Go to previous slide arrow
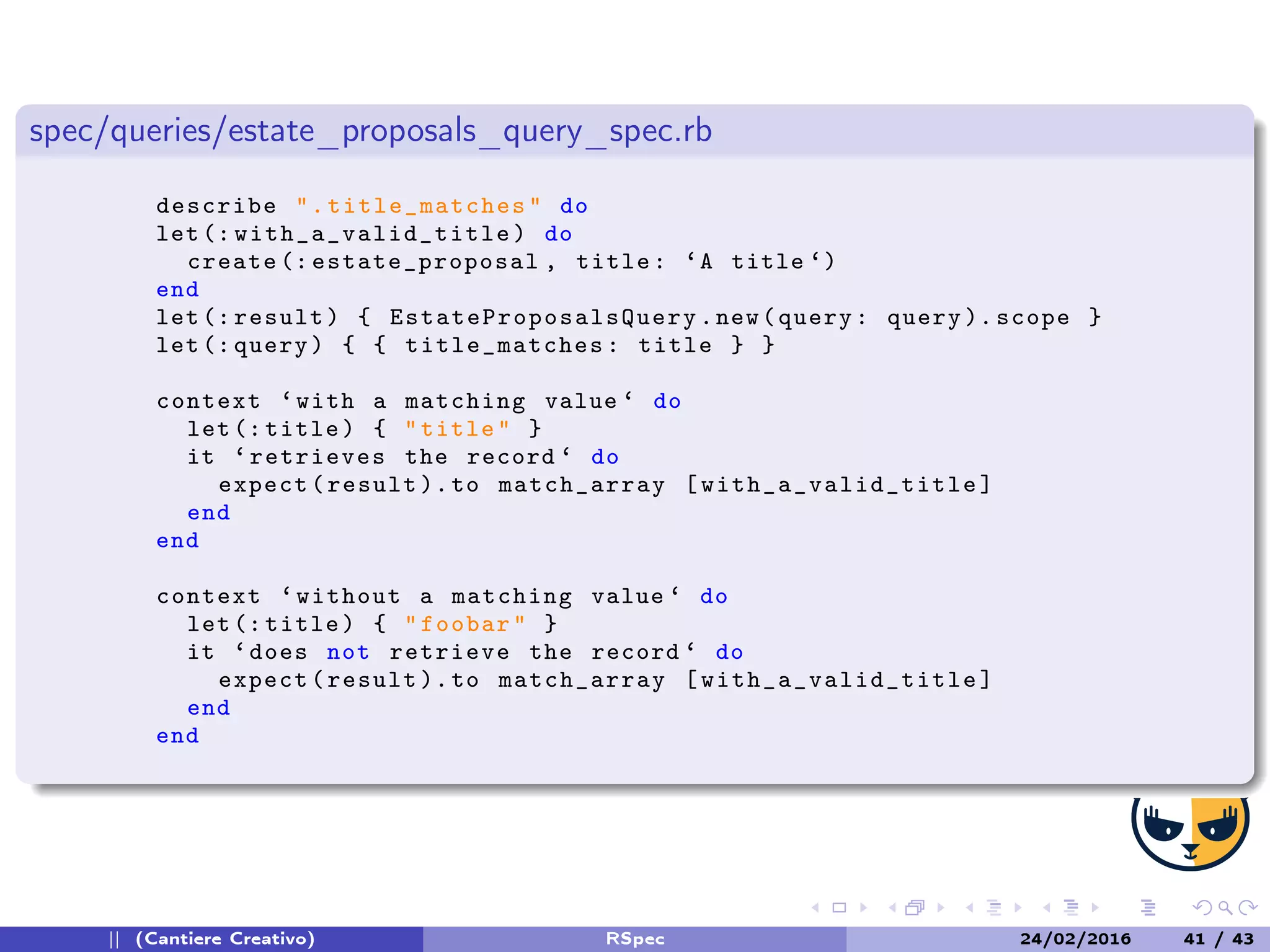Screen dimensions: 1270x952 click(815, 907)
